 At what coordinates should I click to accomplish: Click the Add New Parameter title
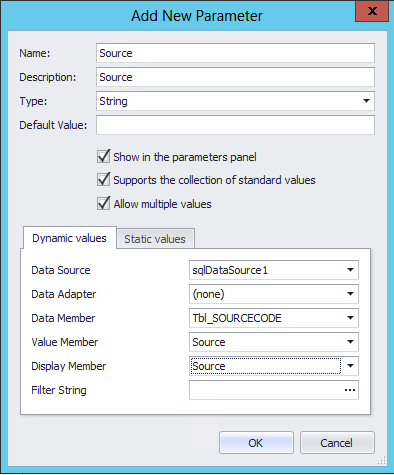click(197, 16)
